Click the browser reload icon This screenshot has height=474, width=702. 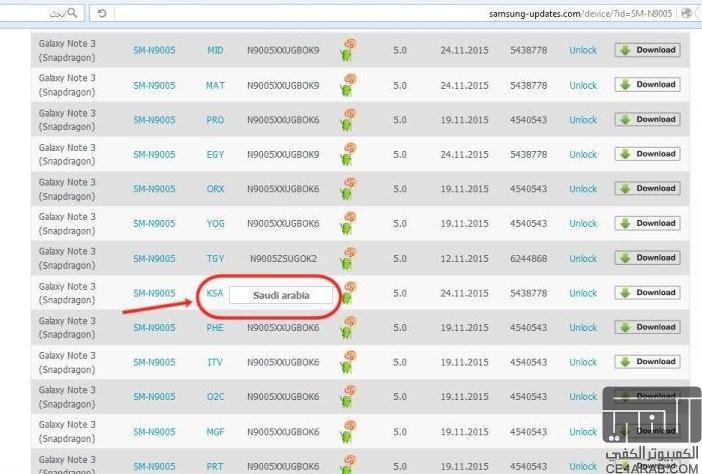[x=102, y=13]
